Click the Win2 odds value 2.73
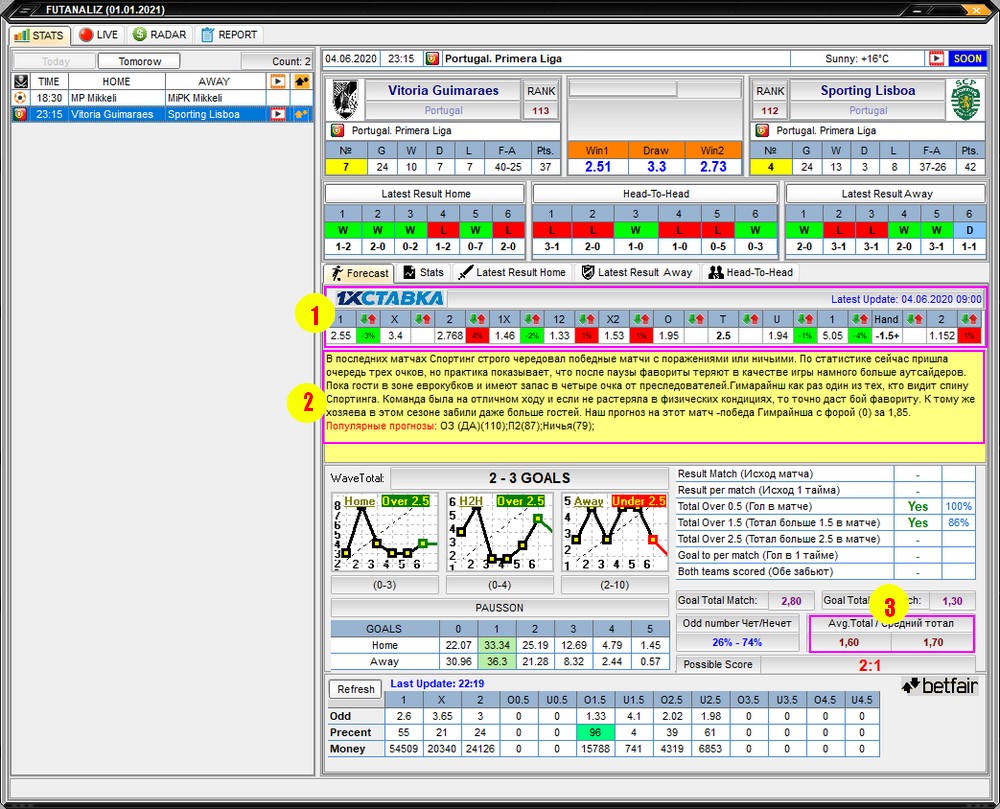The width and height of the screenshot is (1000, 809). pyautogui.click(x=713, y=167)
